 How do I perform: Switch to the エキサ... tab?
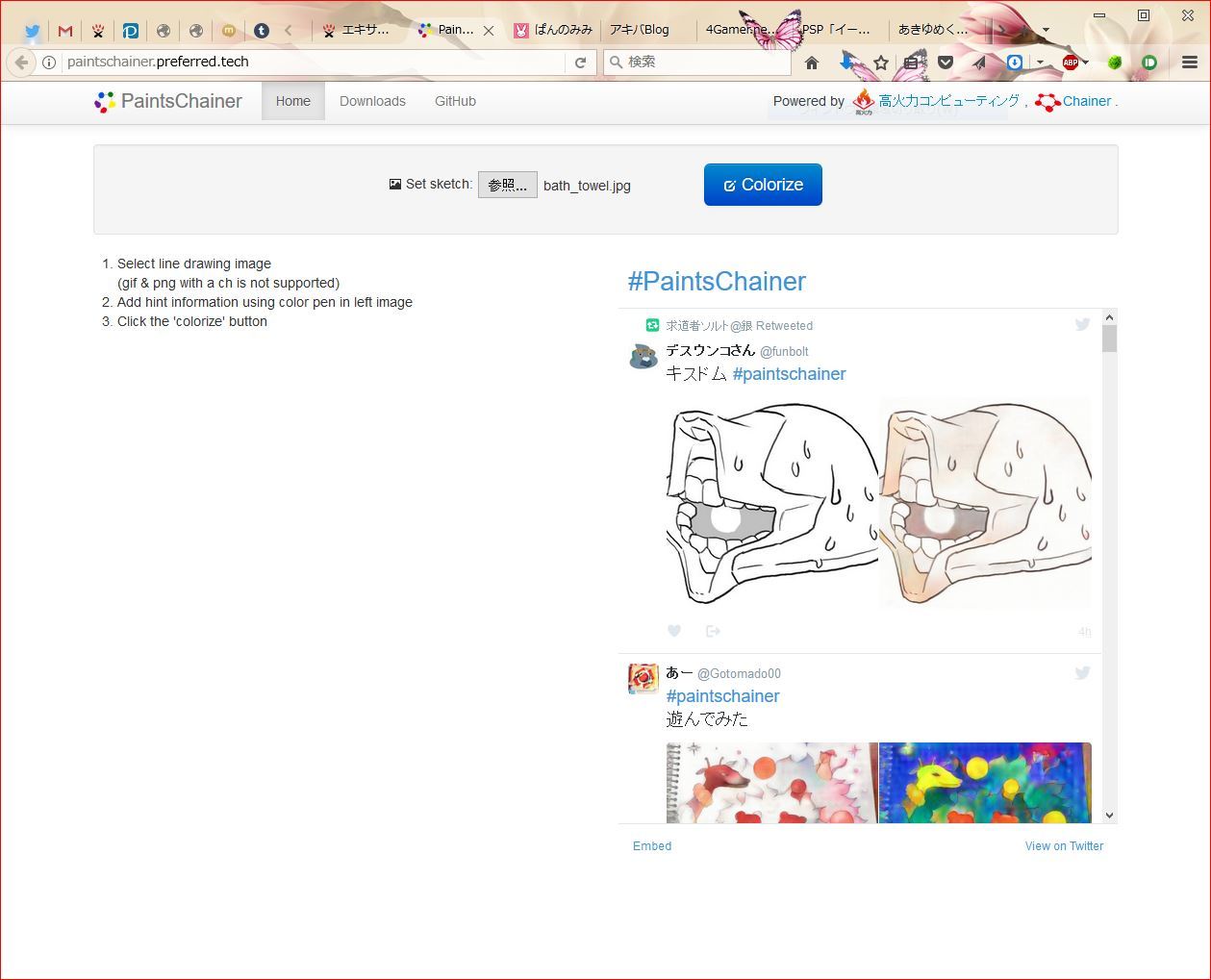click(358, 30)
